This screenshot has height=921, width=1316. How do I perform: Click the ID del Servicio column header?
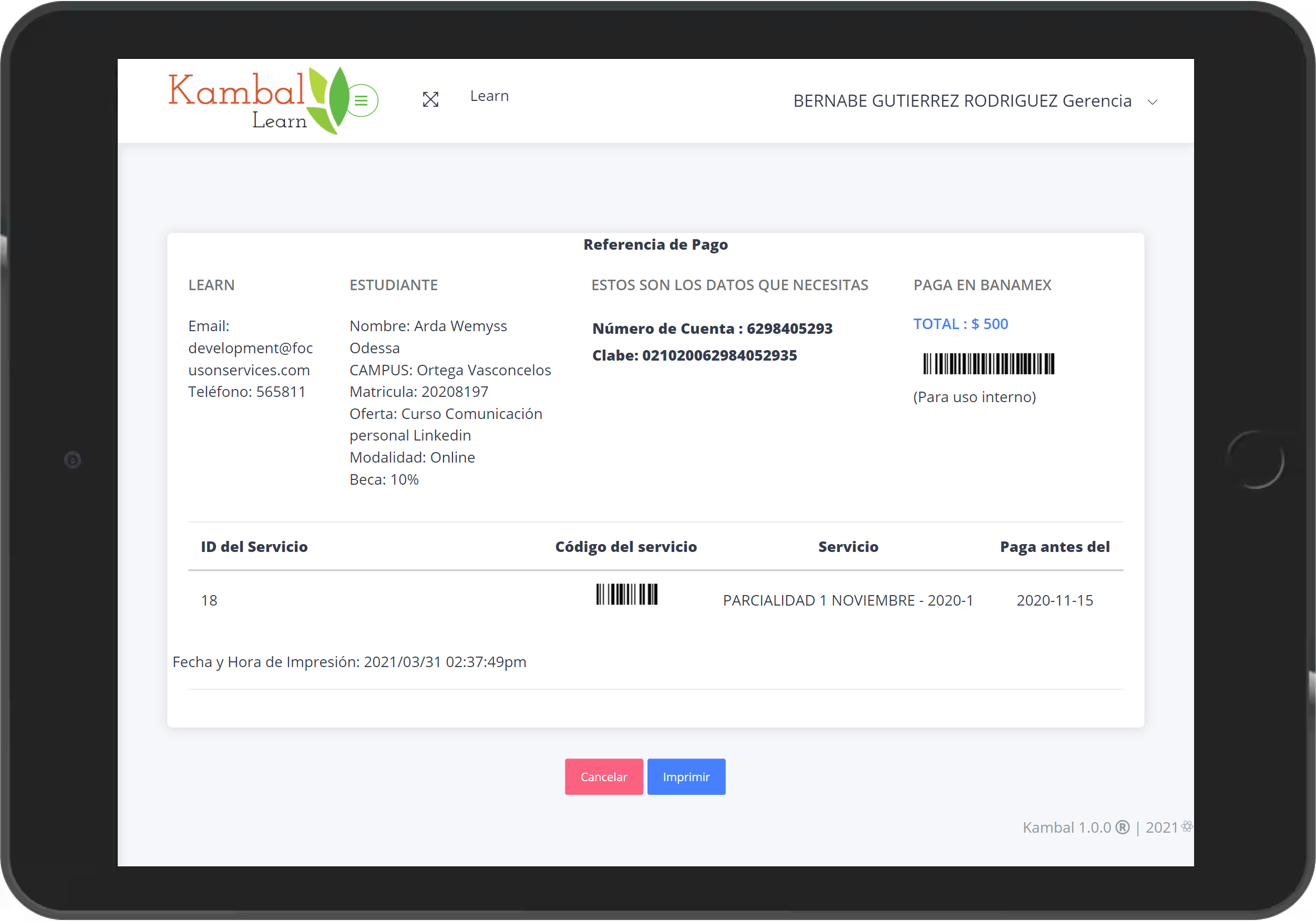point(254,547)
